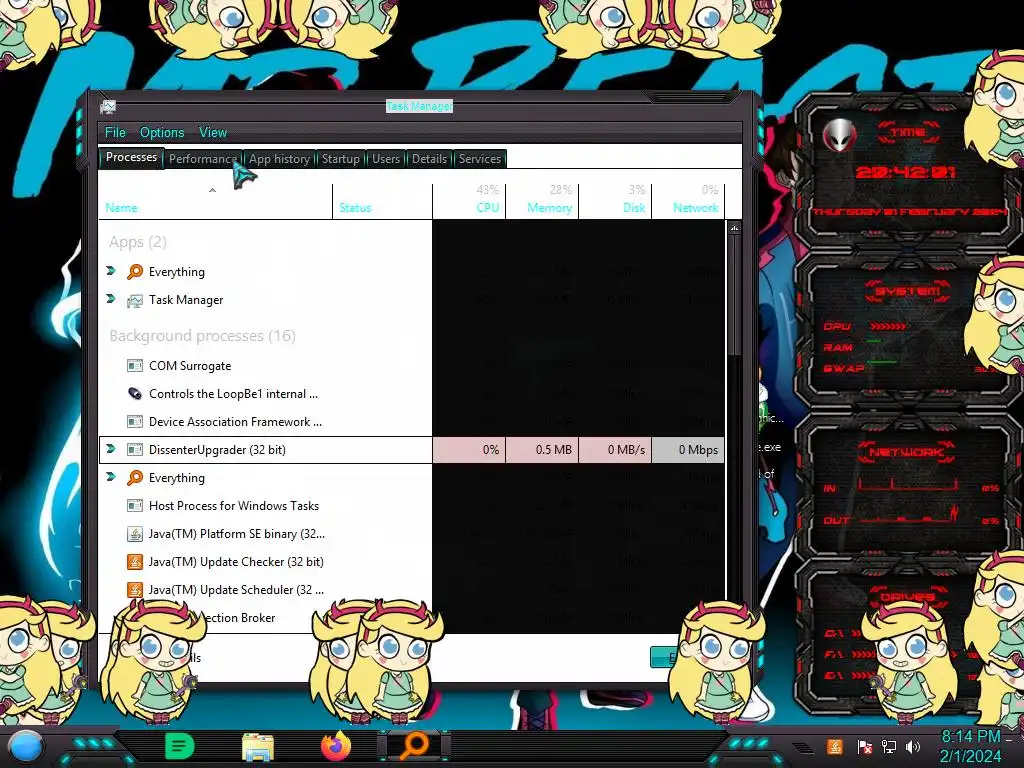1024x768 pixels.
Task: Open the Startup tab
Action: [340, 159]
